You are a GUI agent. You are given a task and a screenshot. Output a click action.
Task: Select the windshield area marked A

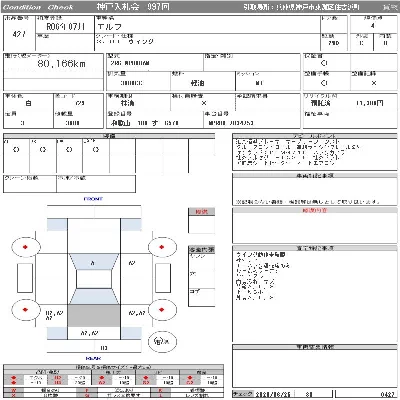[94, 262]
